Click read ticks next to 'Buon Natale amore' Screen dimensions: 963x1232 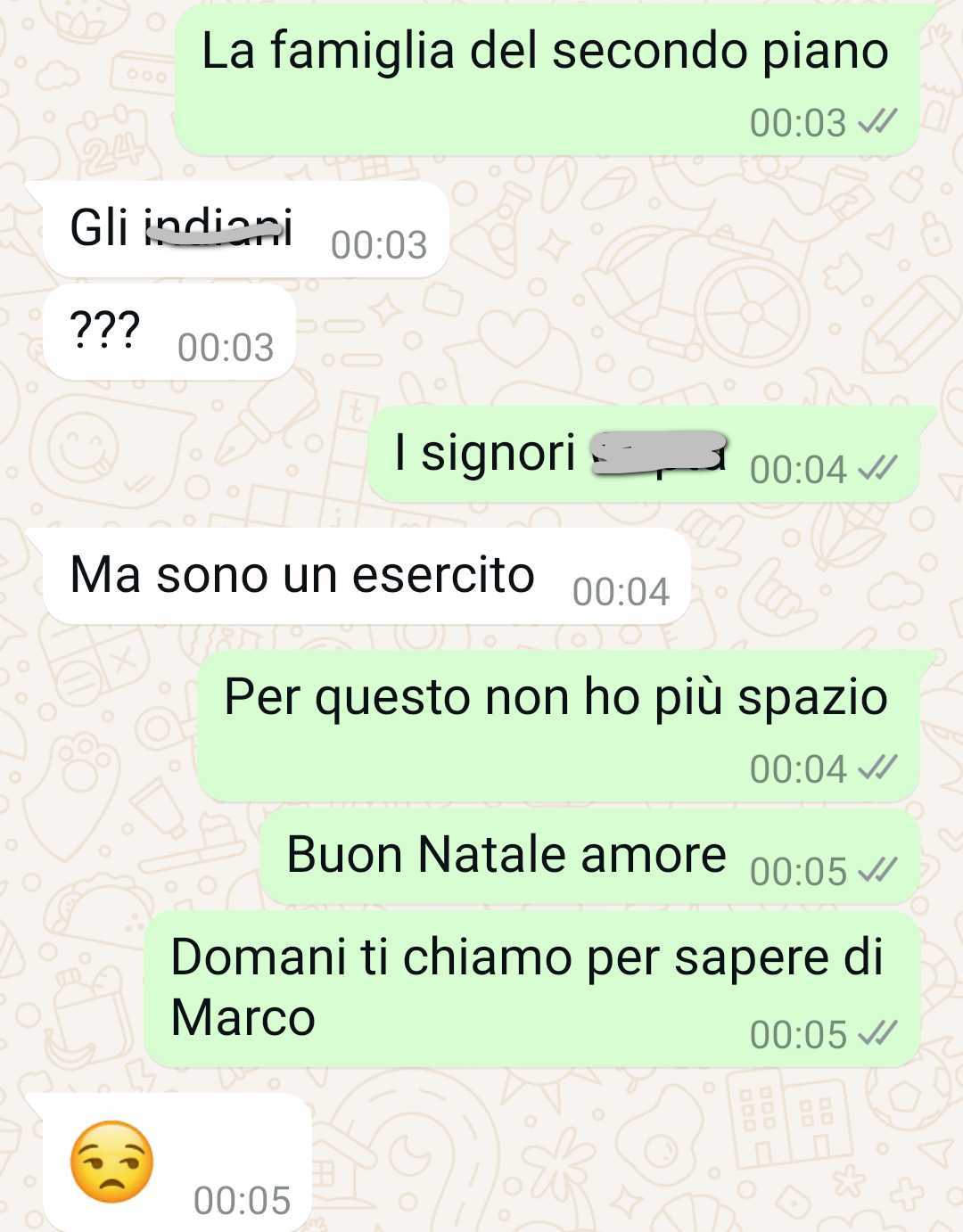(x=877, y=870)
